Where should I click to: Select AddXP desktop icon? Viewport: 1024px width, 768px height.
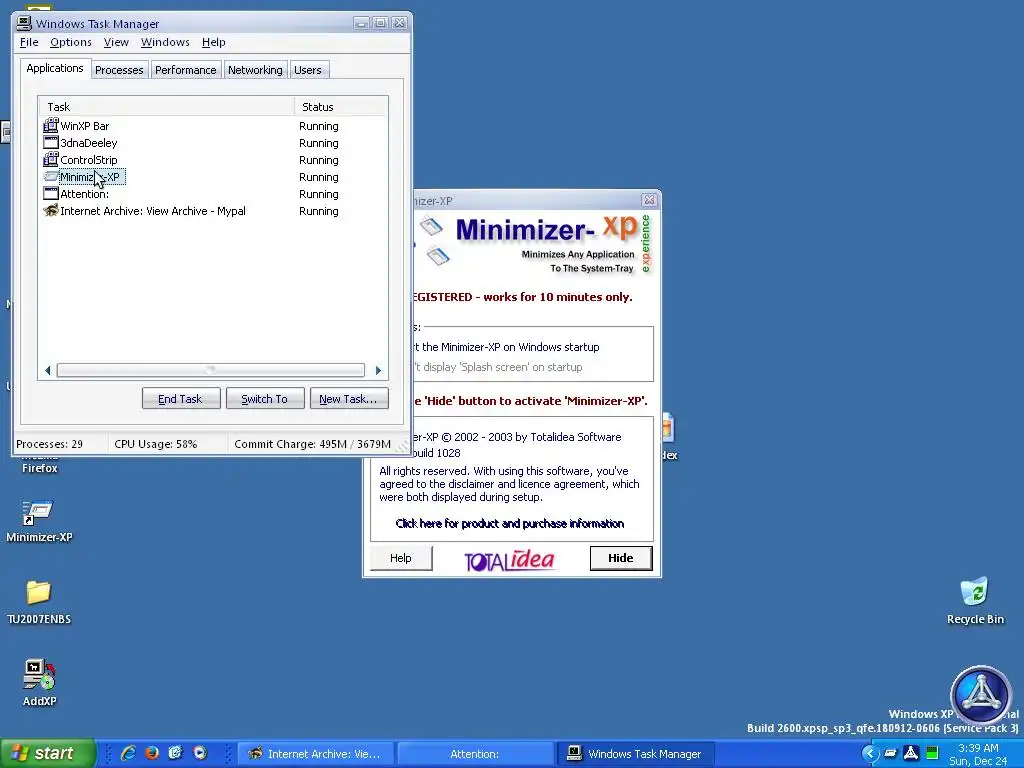click(39, 675)
